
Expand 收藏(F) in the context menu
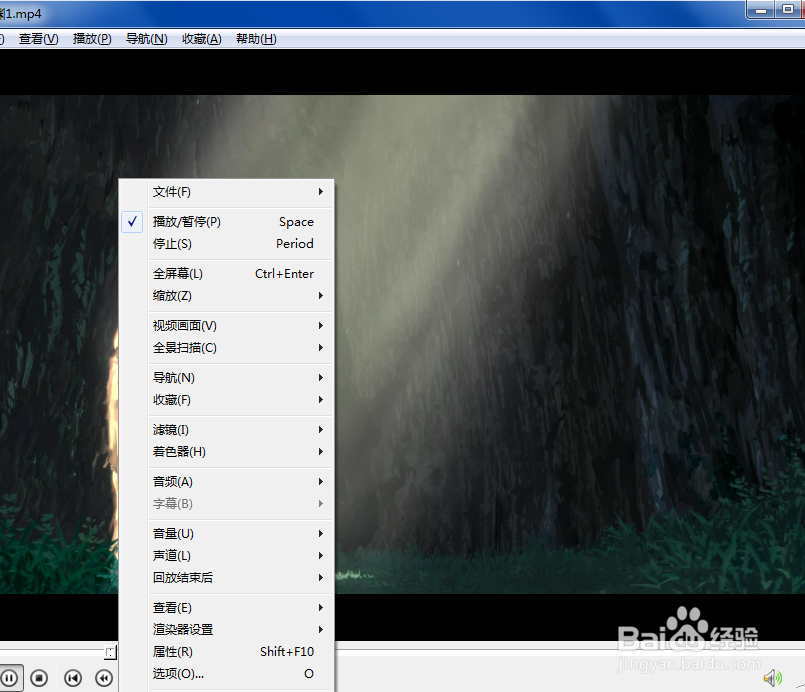click(x=226, y=400)
